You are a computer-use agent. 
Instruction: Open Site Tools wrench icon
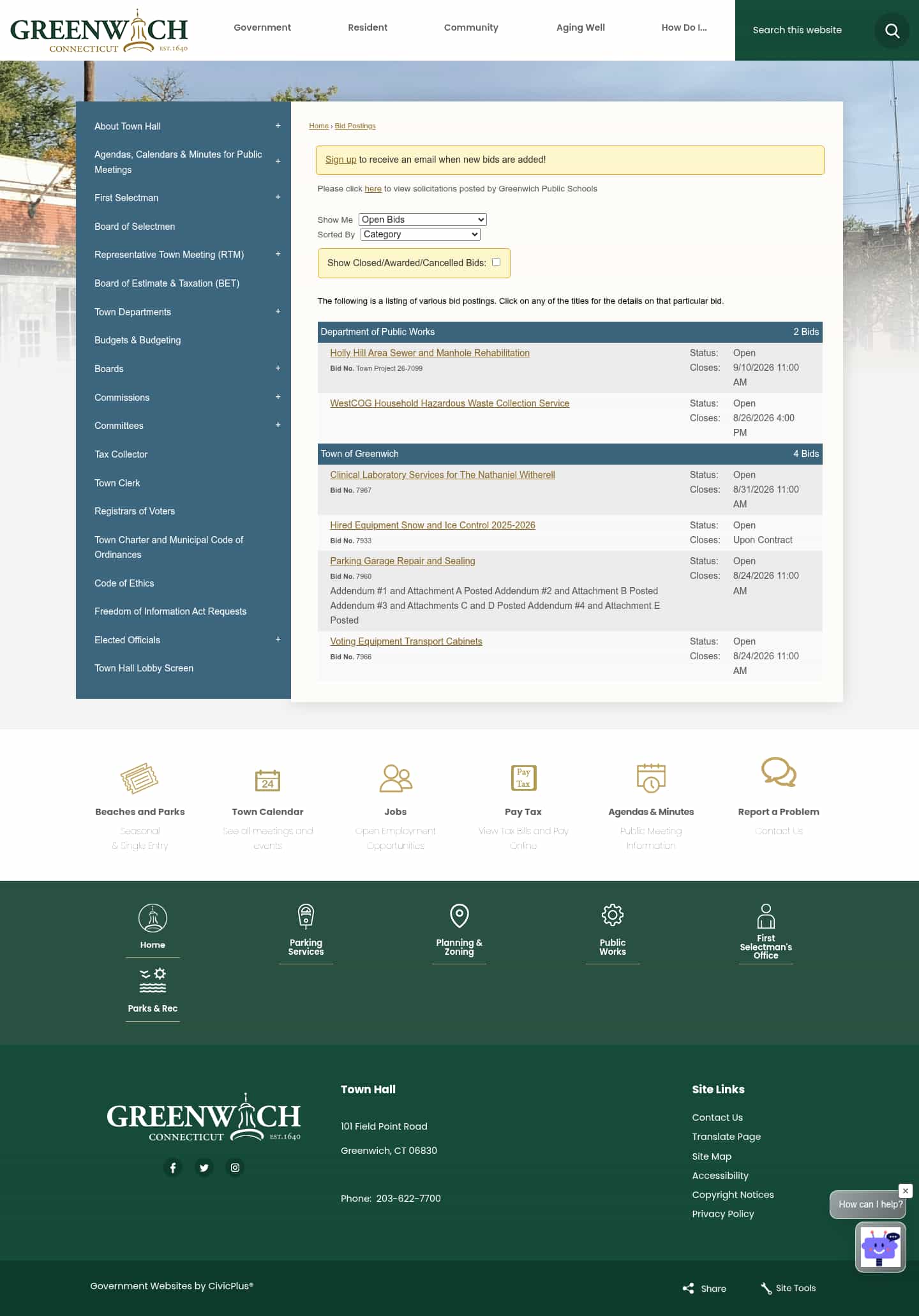pyautogui.click(x=766, y=1288)
